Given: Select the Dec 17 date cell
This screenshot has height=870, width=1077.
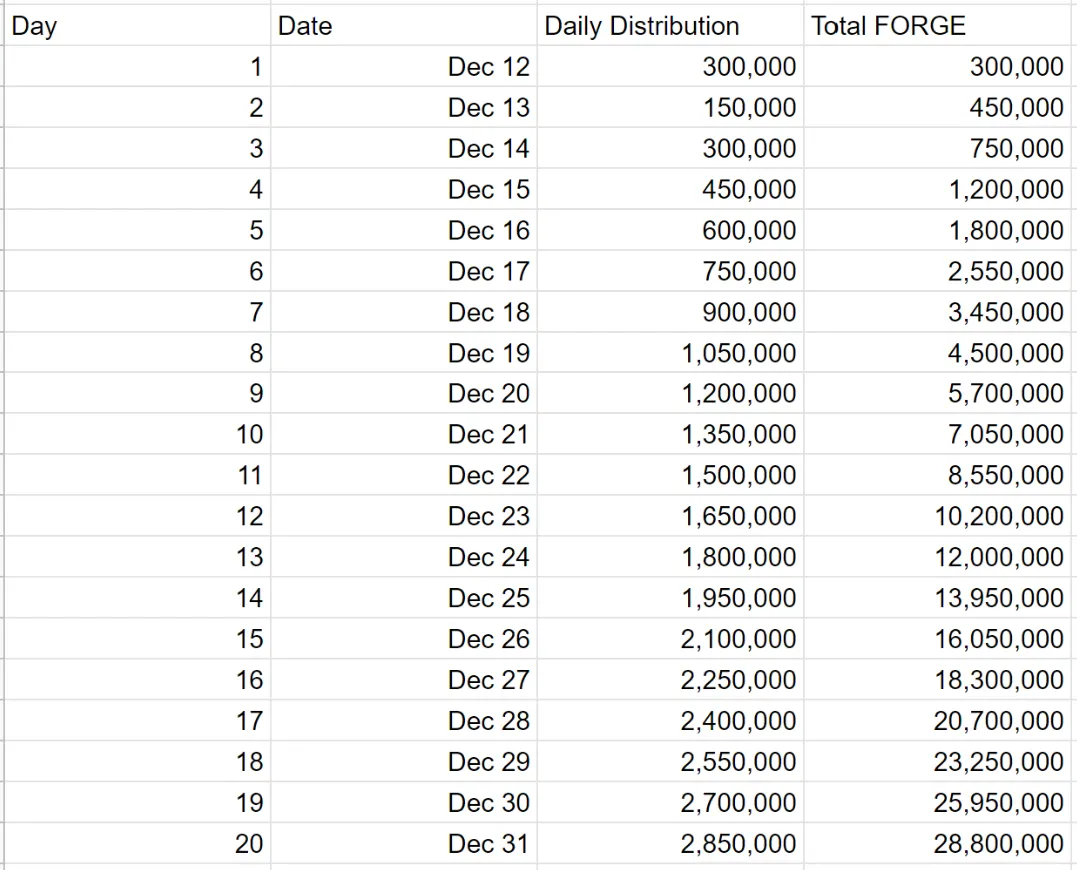Looking at the screenshot, I should pos(404,271).
